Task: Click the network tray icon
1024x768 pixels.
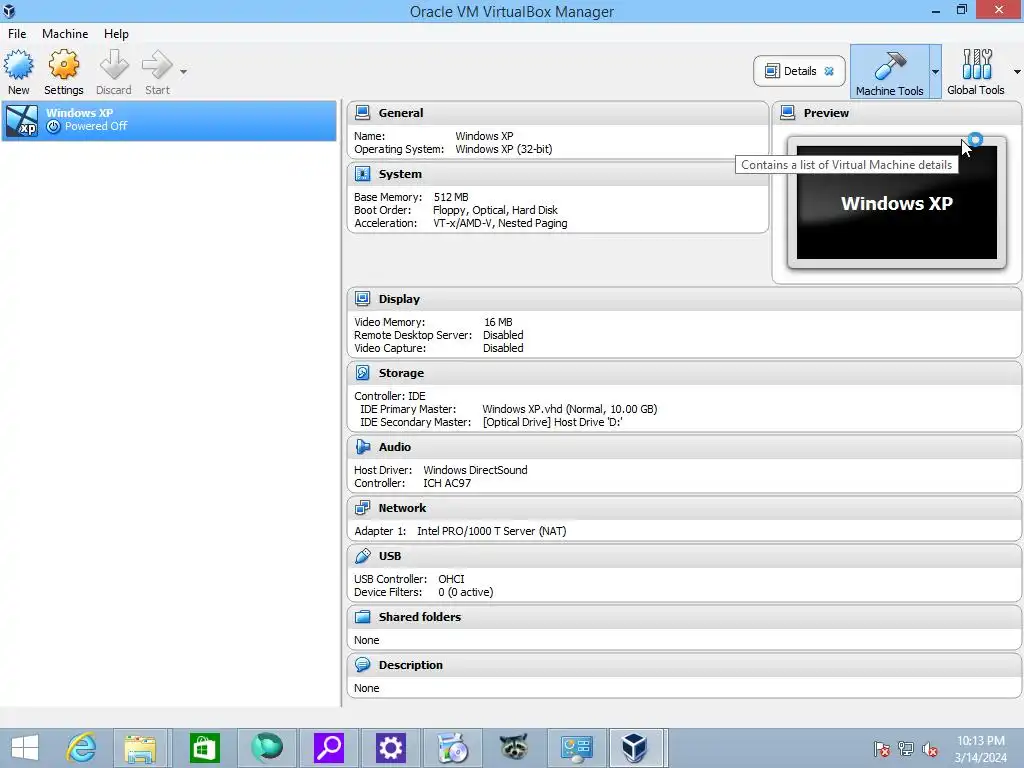Action: [x=906, y=749]
